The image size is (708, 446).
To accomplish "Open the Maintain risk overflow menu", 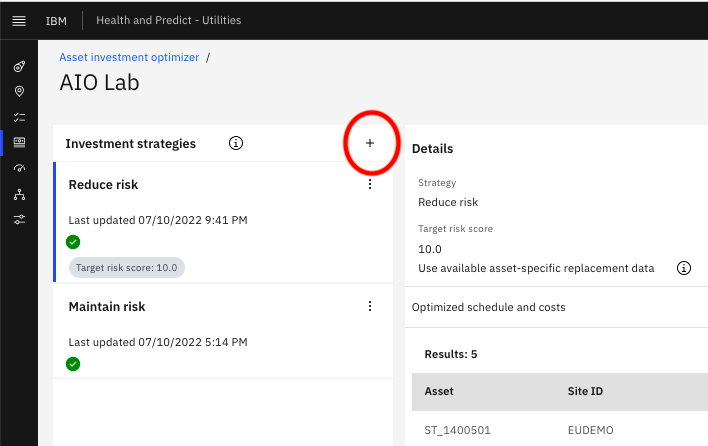I will (370, 306).
